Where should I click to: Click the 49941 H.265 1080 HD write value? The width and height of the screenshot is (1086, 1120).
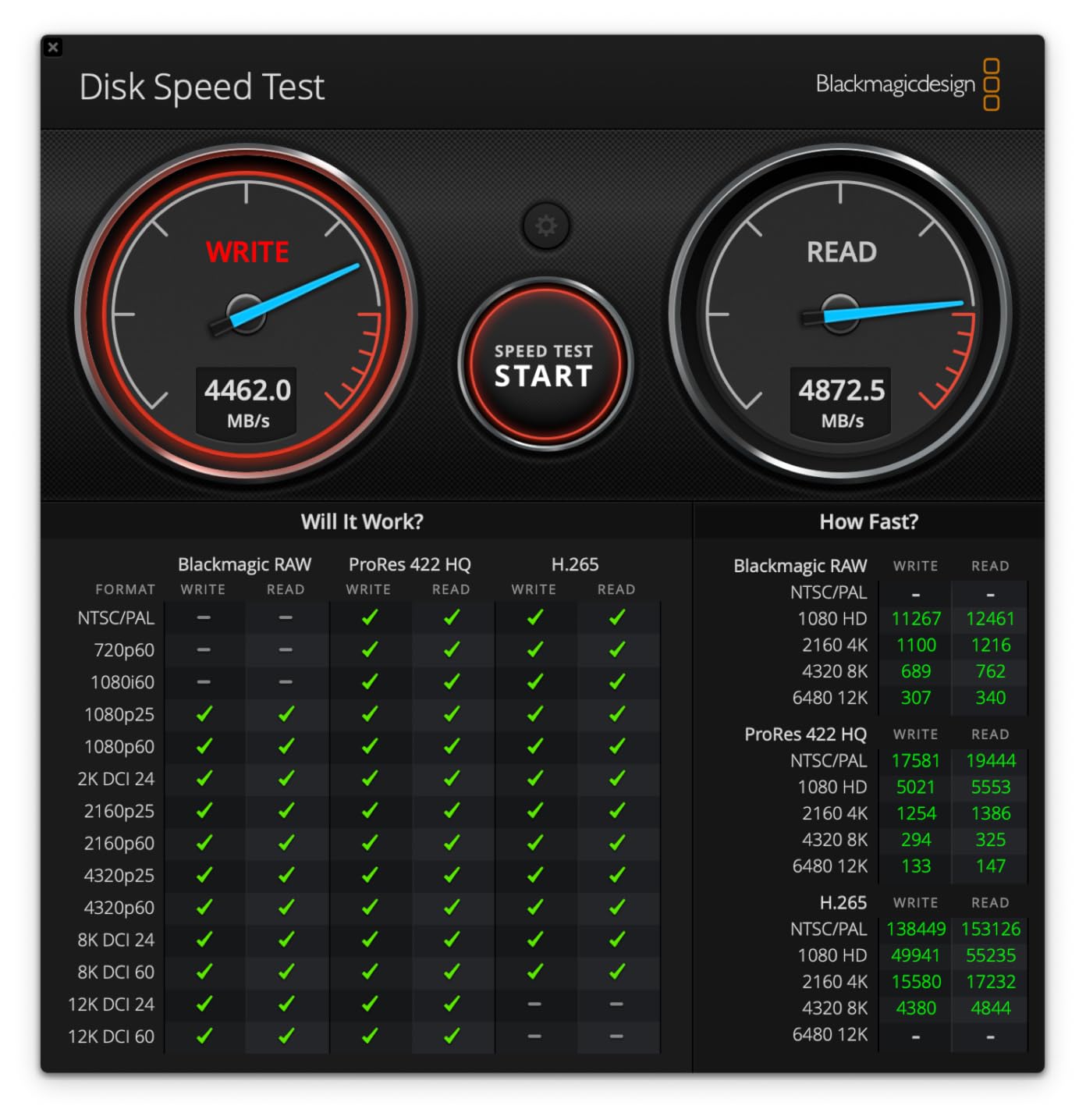[916, 955]
